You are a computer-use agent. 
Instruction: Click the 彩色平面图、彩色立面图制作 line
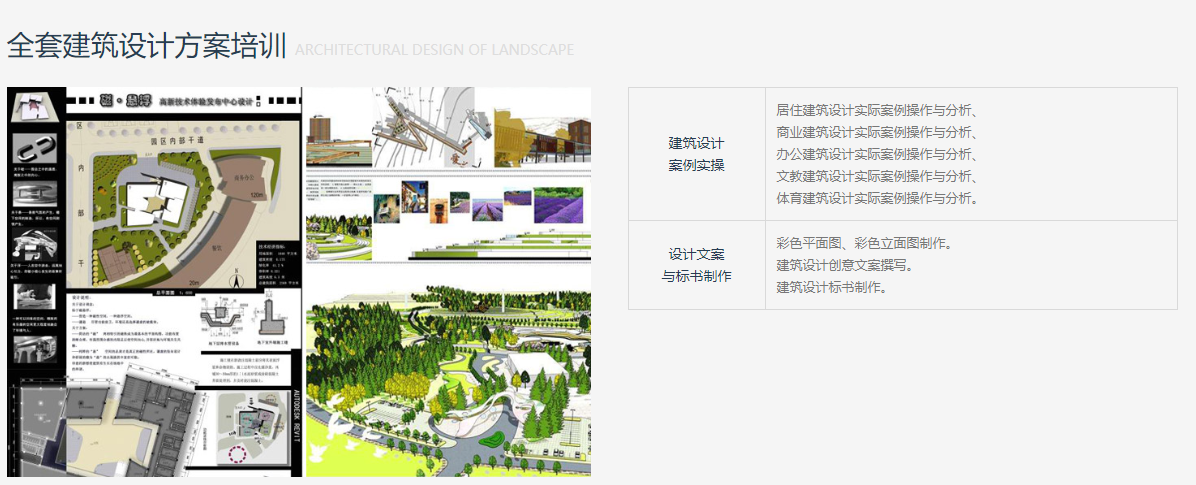[x=864, y=243]
